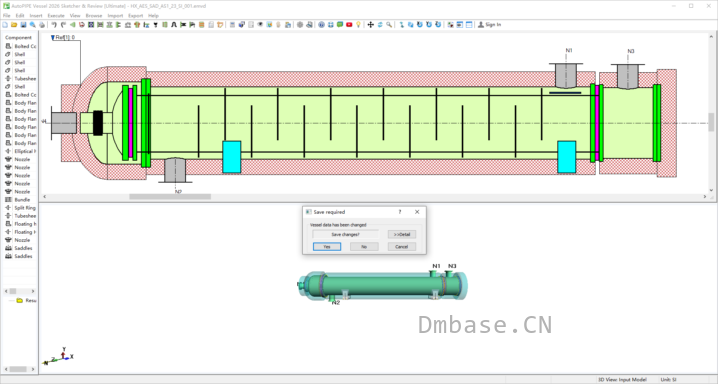Viewport: 718px width, 384px height.
Task: Open the Execute menu
Action: 56,16
